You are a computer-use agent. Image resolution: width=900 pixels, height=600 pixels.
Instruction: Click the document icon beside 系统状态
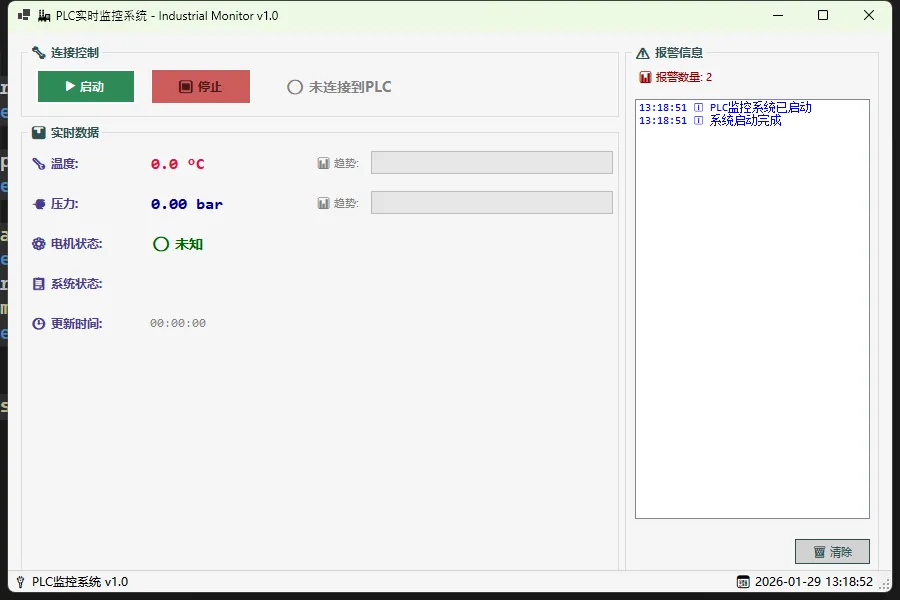click(x=38, y=284)
